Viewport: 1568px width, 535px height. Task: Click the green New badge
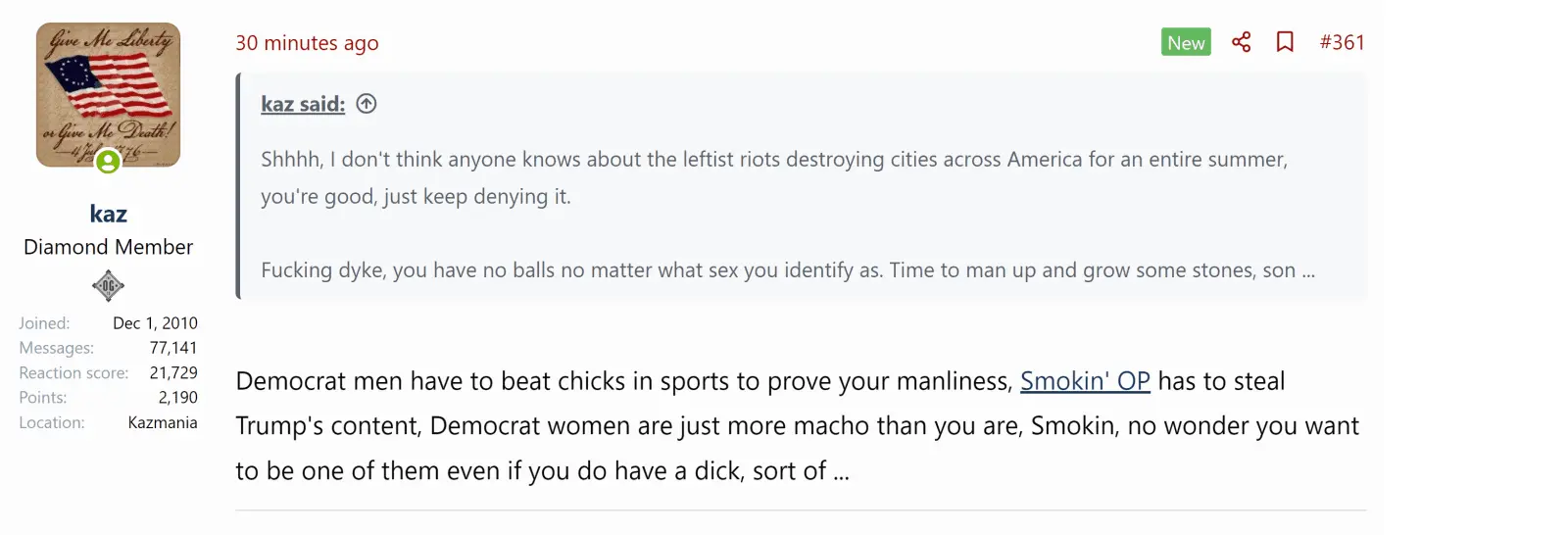1186,42
